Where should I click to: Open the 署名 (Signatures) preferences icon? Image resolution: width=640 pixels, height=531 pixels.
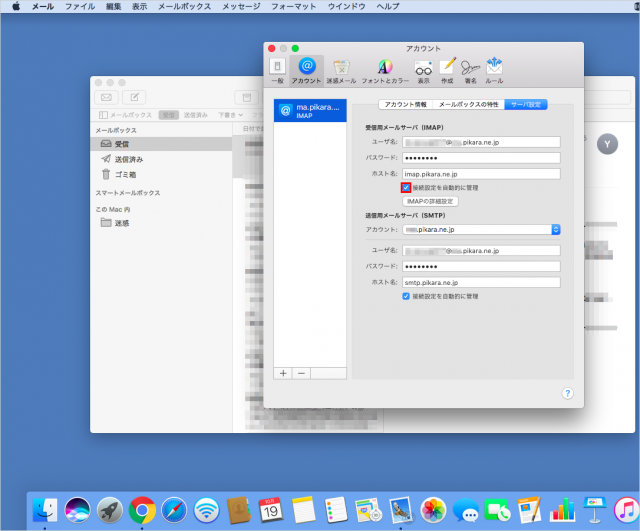[x=470, y=69]
